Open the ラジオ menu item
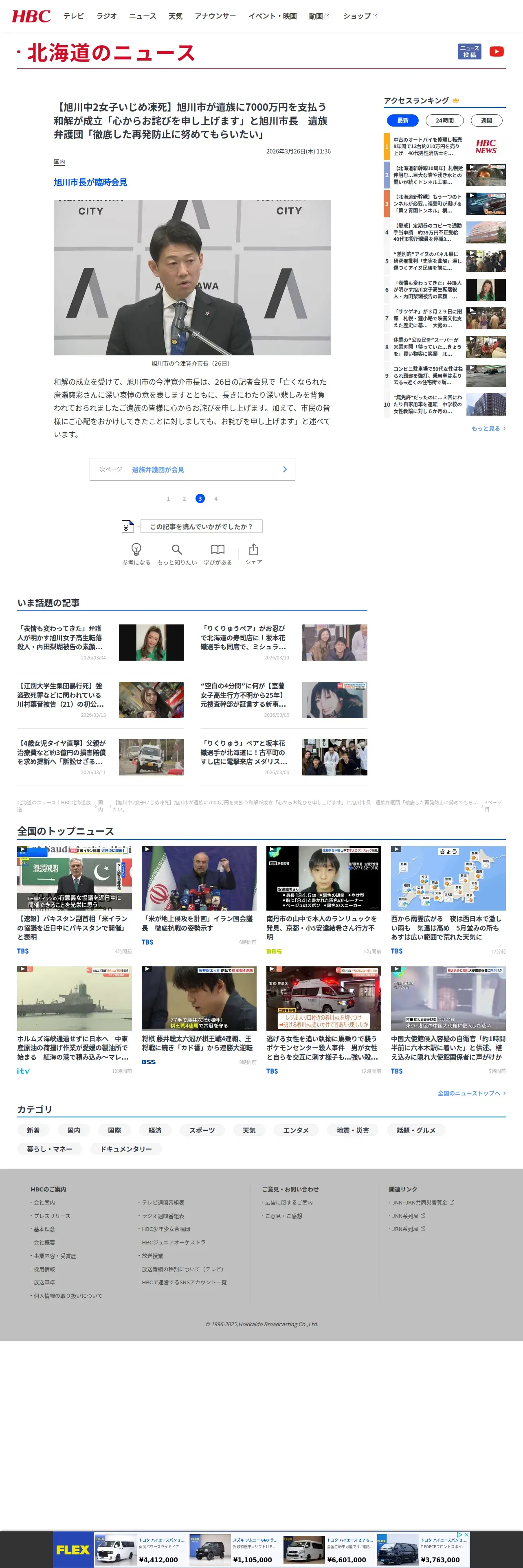 pyautogui.click(x=107, y=16)
